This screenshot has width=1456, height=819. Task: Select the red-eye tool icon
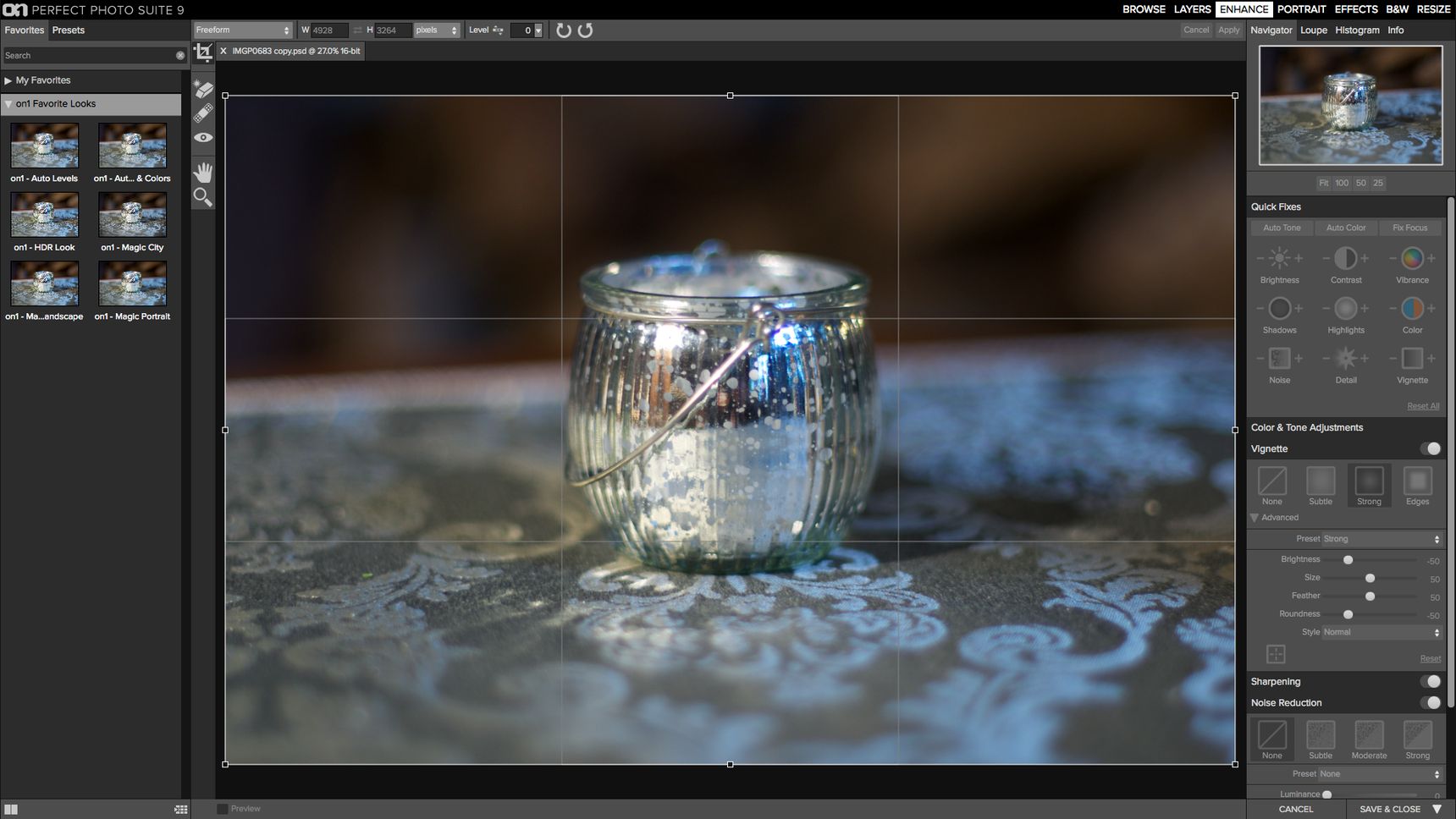pos(203,137)
